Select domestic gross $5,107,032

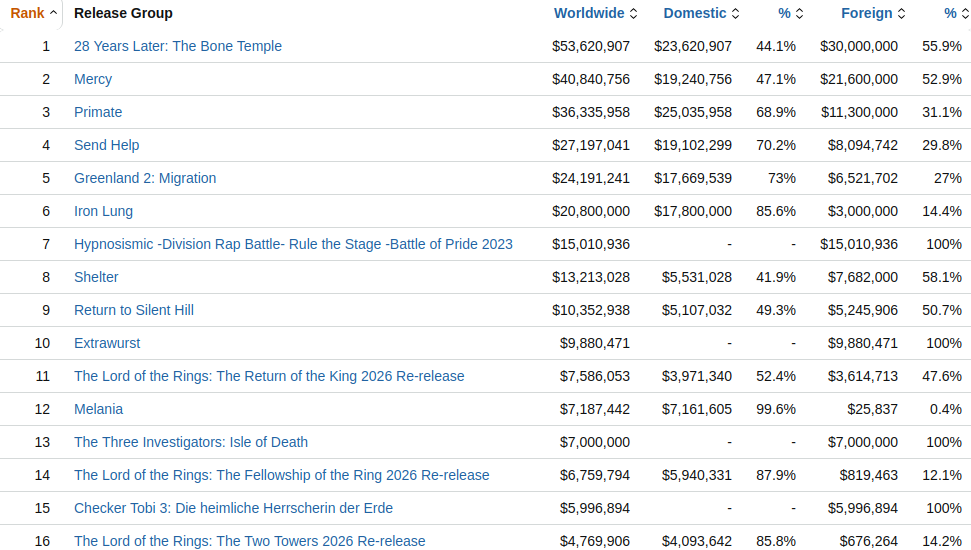point(697,310)
